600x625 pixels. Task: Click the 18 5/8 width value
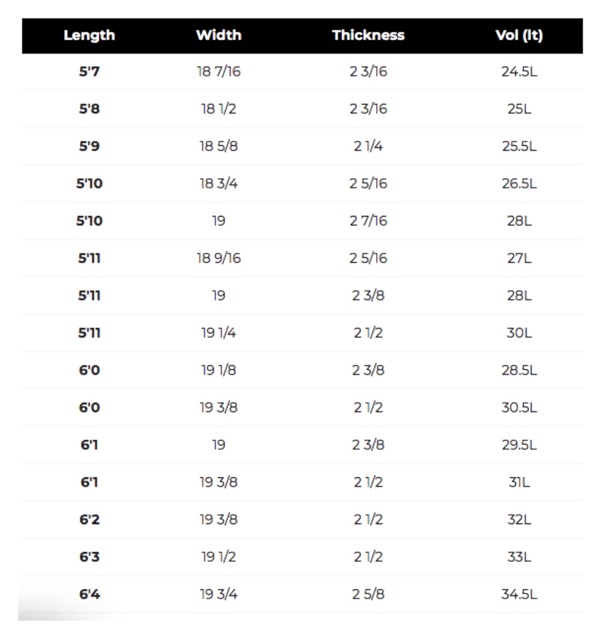pyautogui.click(x=218, y=146)
